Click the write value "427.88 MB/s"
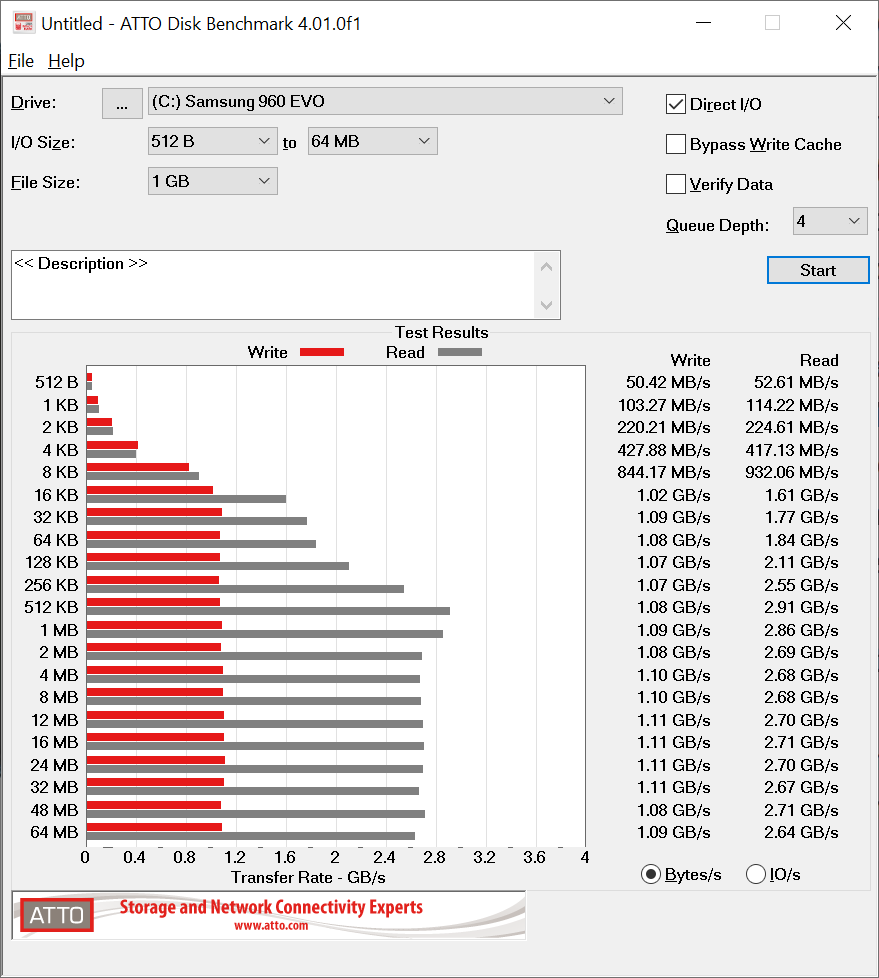 [x=664, y=450]
